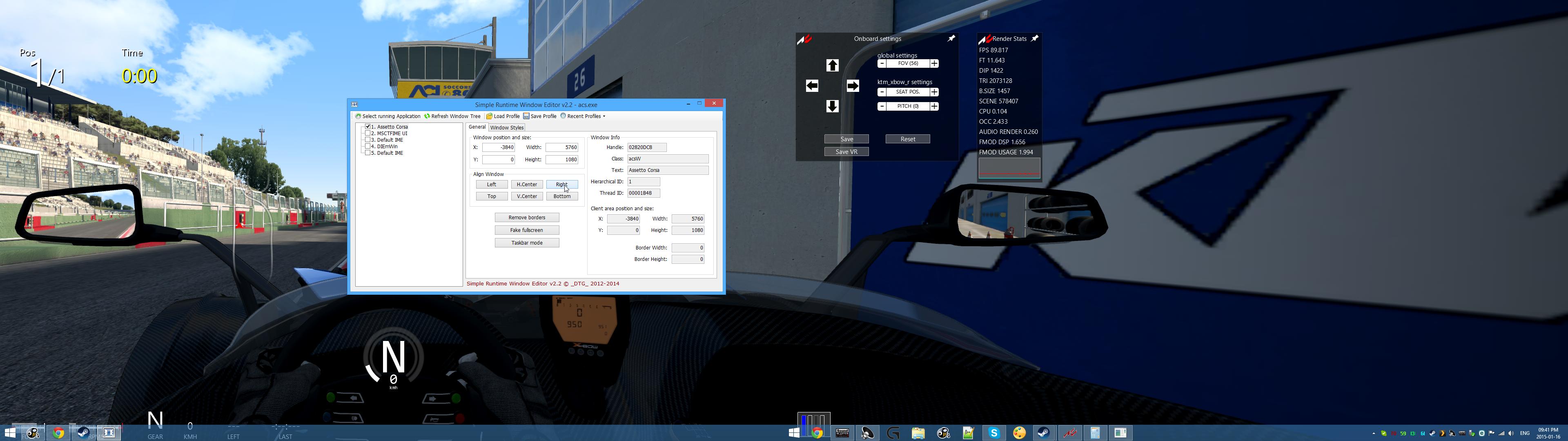Click the Load Profile folder icon
The height and width of the screenshot is (441, 1568).
489,116
